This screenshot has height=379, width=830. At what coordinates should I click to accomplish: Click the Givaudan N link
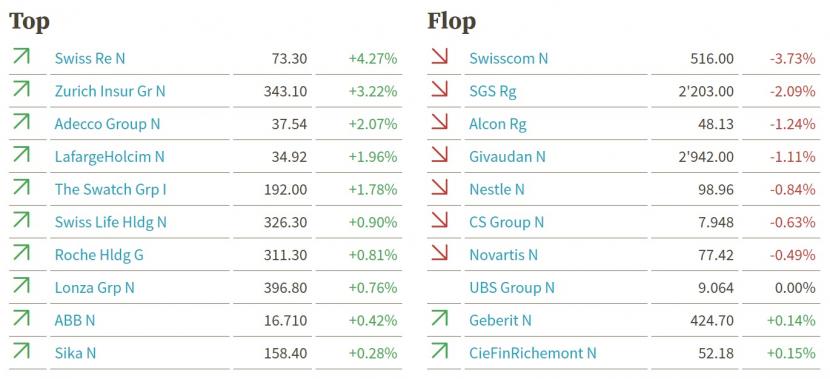pos(507,157)
